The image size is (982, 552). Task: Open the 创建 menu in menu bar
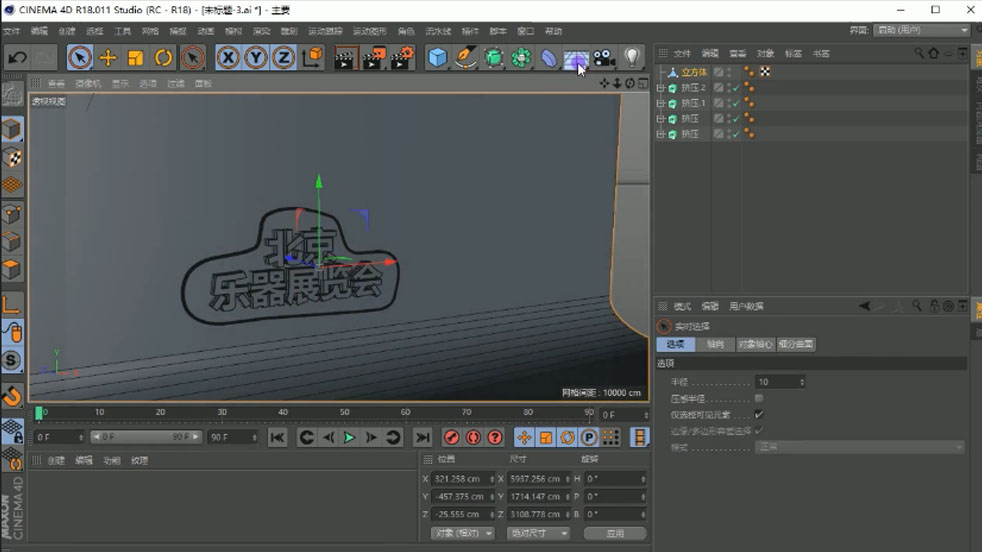[66, 31]
